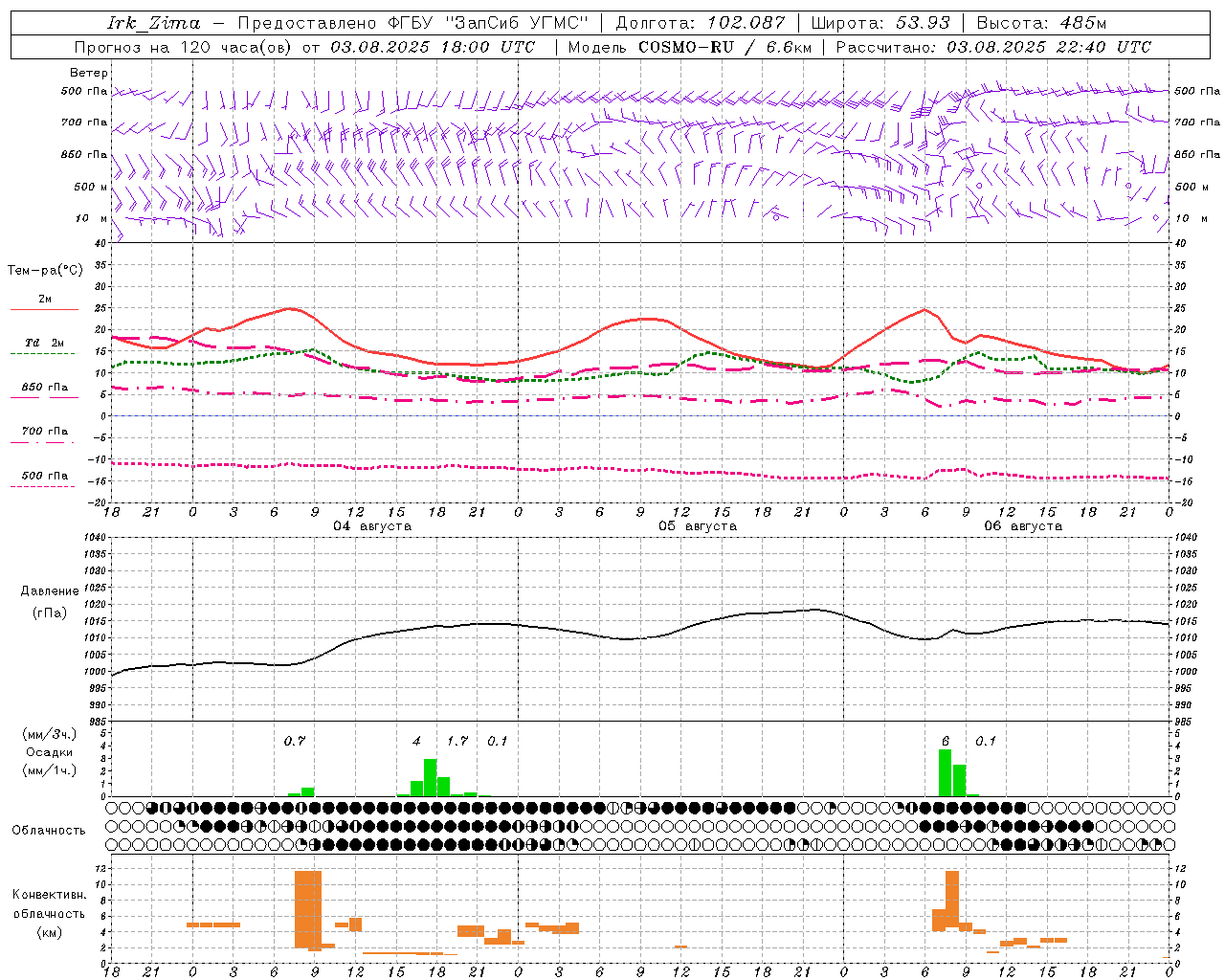Click the "Рассчитано: 03.08.2025 22:40 UTC" text

coord(993,47)
